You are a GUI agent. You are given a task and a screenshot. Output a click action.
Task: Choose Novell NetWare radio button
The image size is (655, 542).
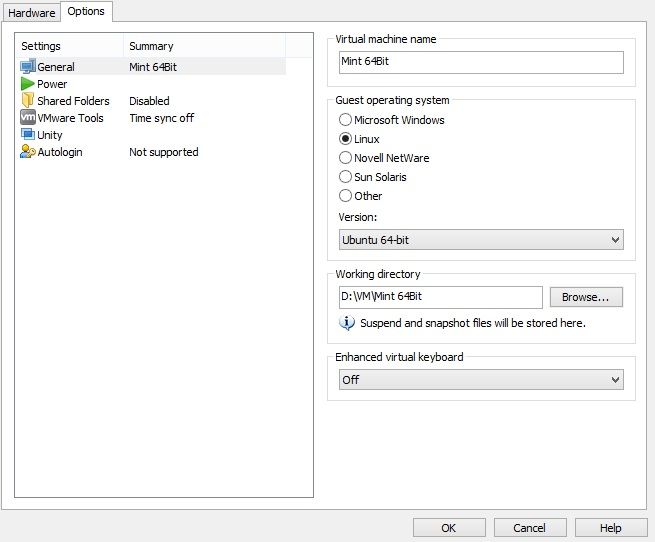coord(345,158)
